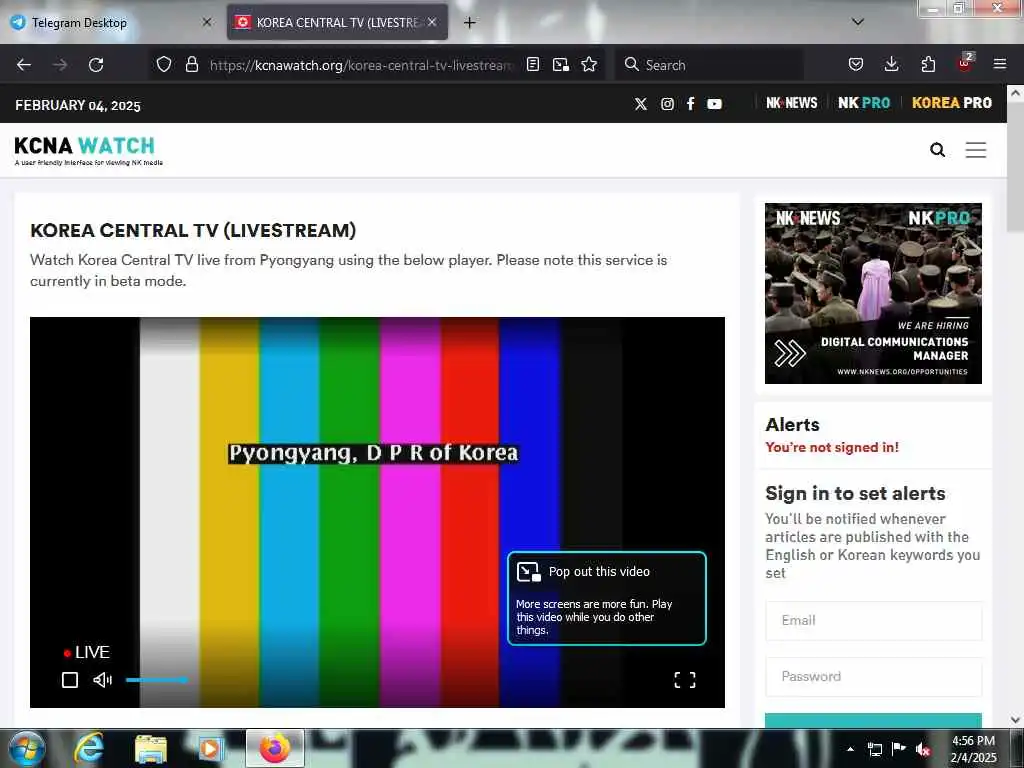This screenshot has width=1024, height=768.
Task: Open a new browser tab
Action: point(469,23)
